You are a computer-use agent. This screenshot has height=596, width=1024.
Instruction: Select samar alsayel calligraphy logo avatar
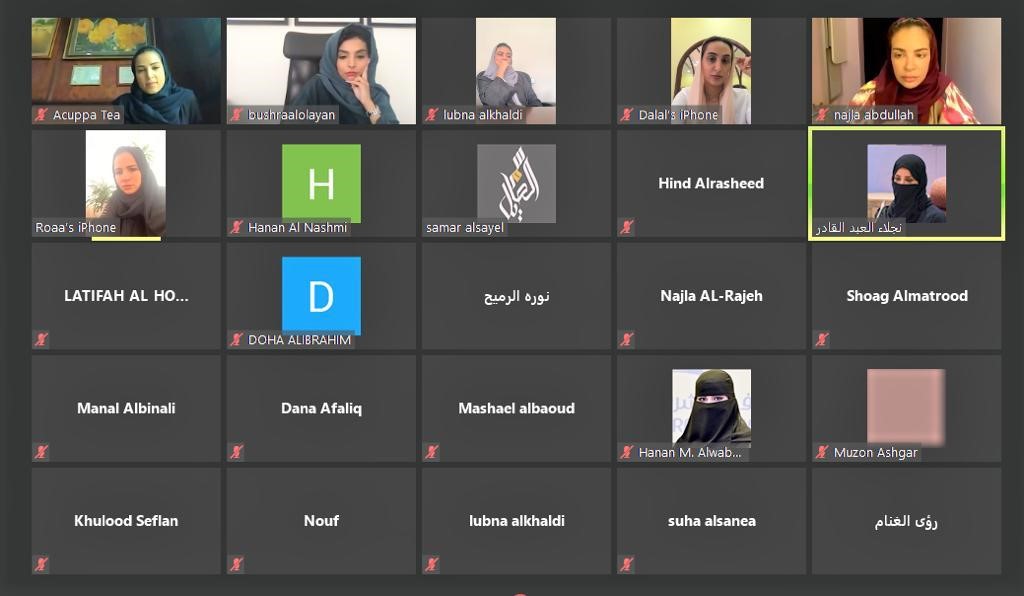coord(517,183)
